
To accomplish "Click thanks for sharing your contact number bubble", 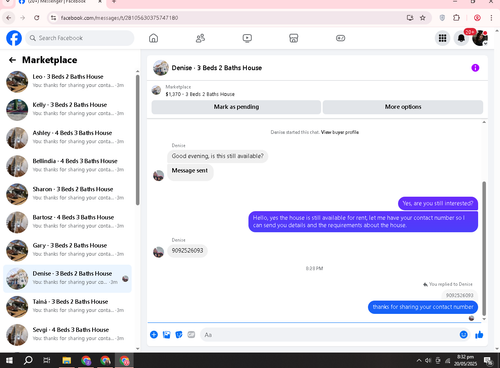I will pos(423,307).
